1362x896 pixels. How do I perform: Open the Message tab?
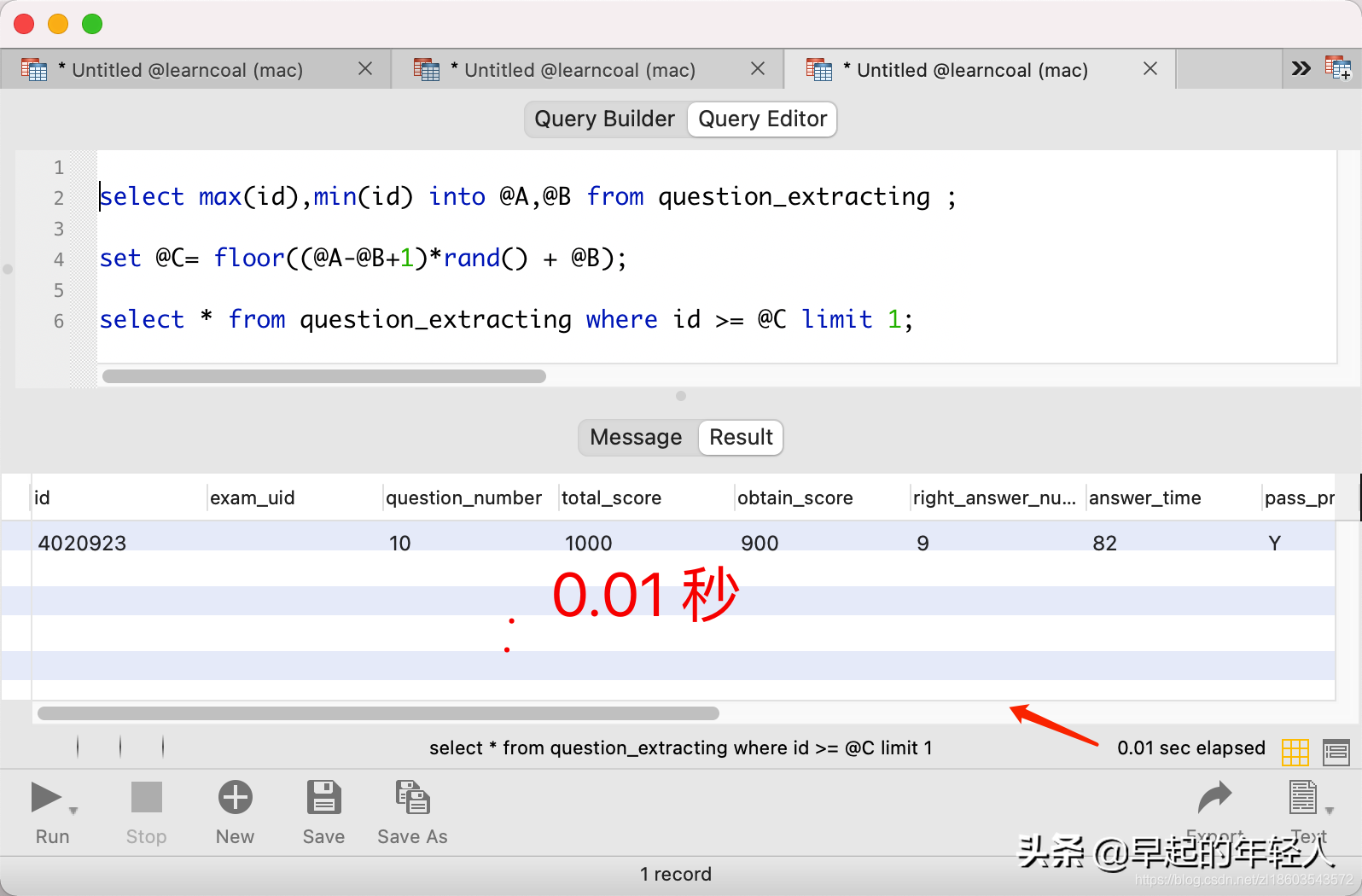coord(636,437)
